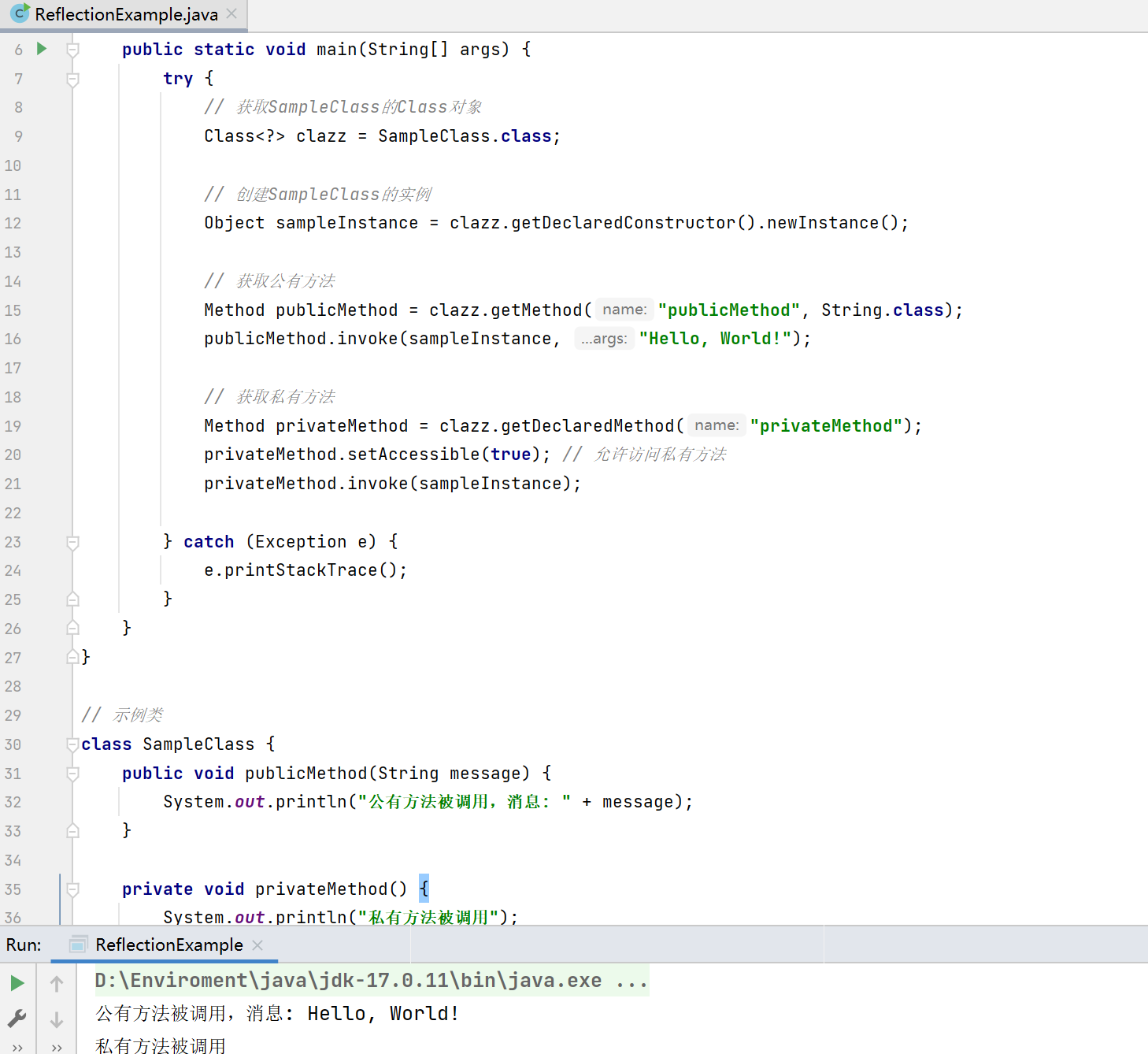Viewport: 1148px width, 1054px height.
Task: Click class fold end marker at line 27
Action: [72, 656]
